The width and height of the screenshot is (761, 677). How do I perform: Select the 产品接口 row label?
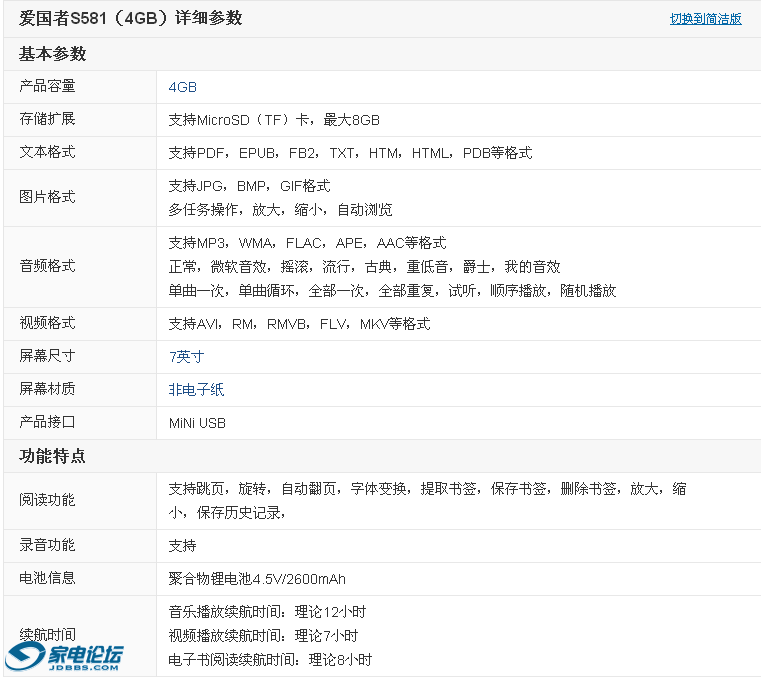click(x=47, y=422)
